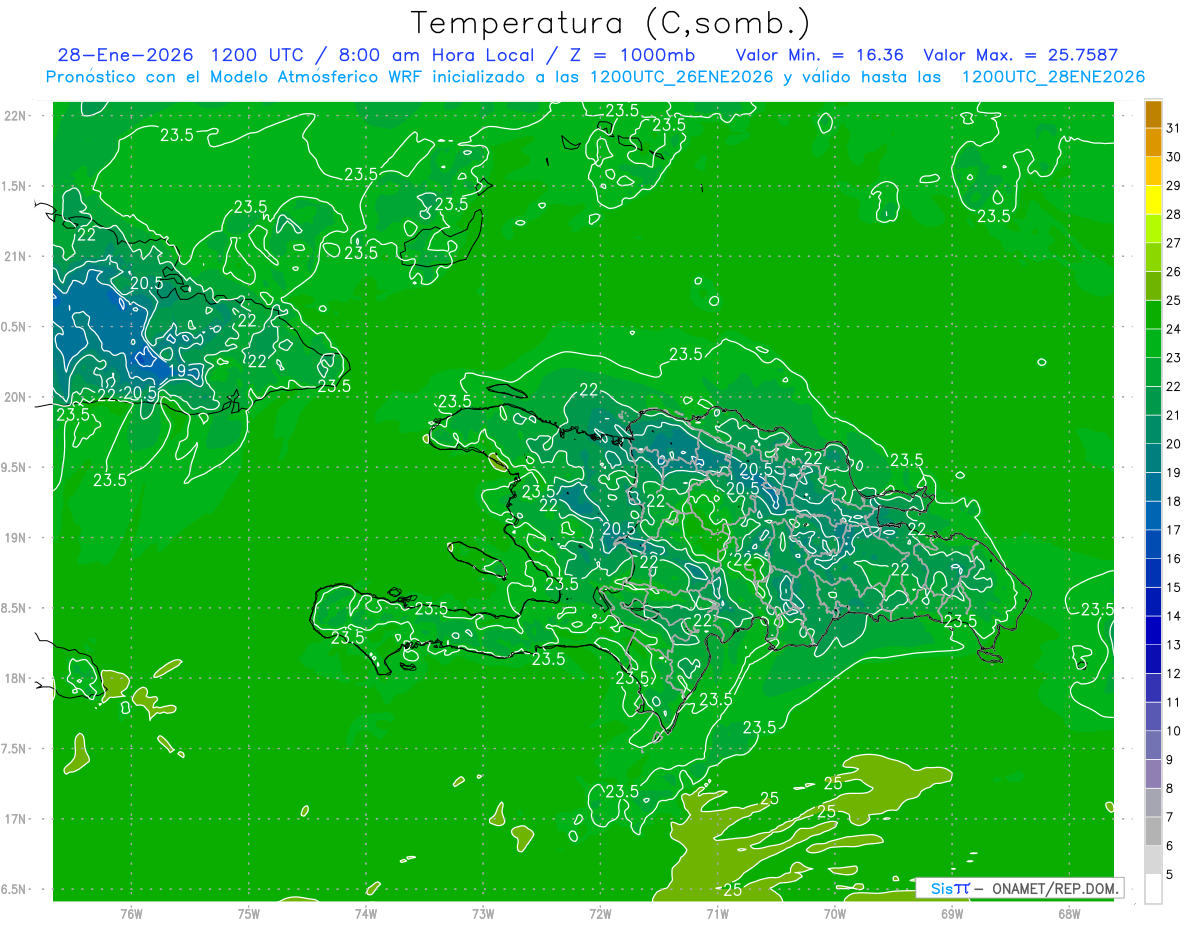The image size is (1200, 927).
Task: Click the orange colorbar swatch between 30 and 31
Action: coord(1153,142)
